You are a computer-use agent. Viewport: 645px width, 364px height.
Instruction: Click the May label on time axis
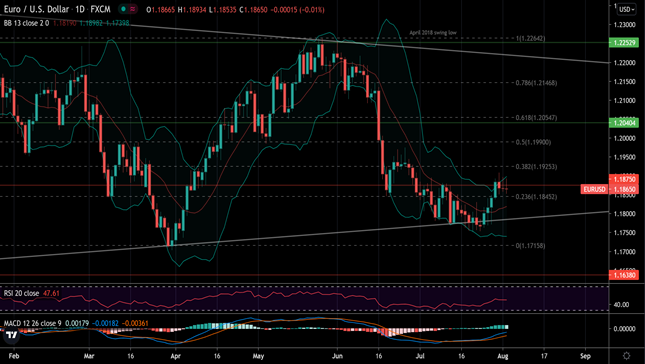tap(258, 356)
